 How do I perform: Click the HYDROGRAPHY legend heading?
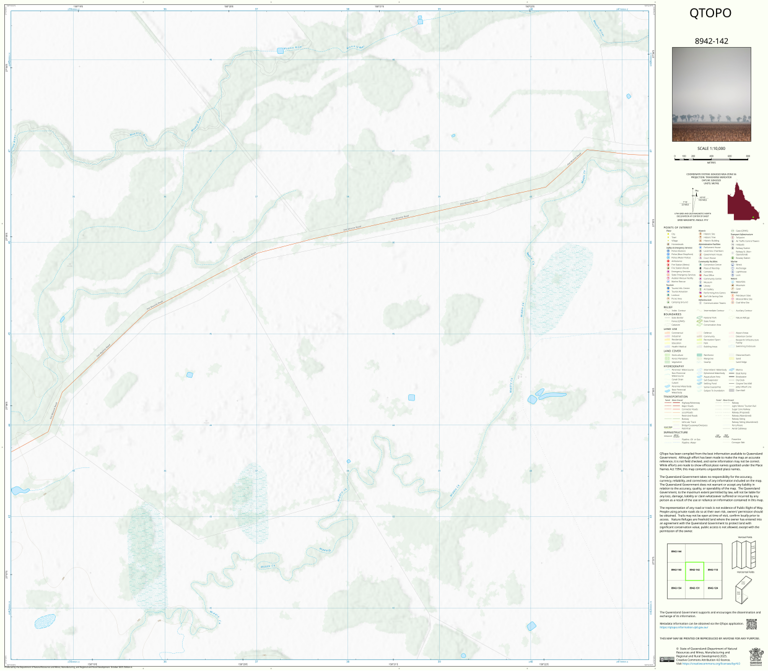point(674,366)
